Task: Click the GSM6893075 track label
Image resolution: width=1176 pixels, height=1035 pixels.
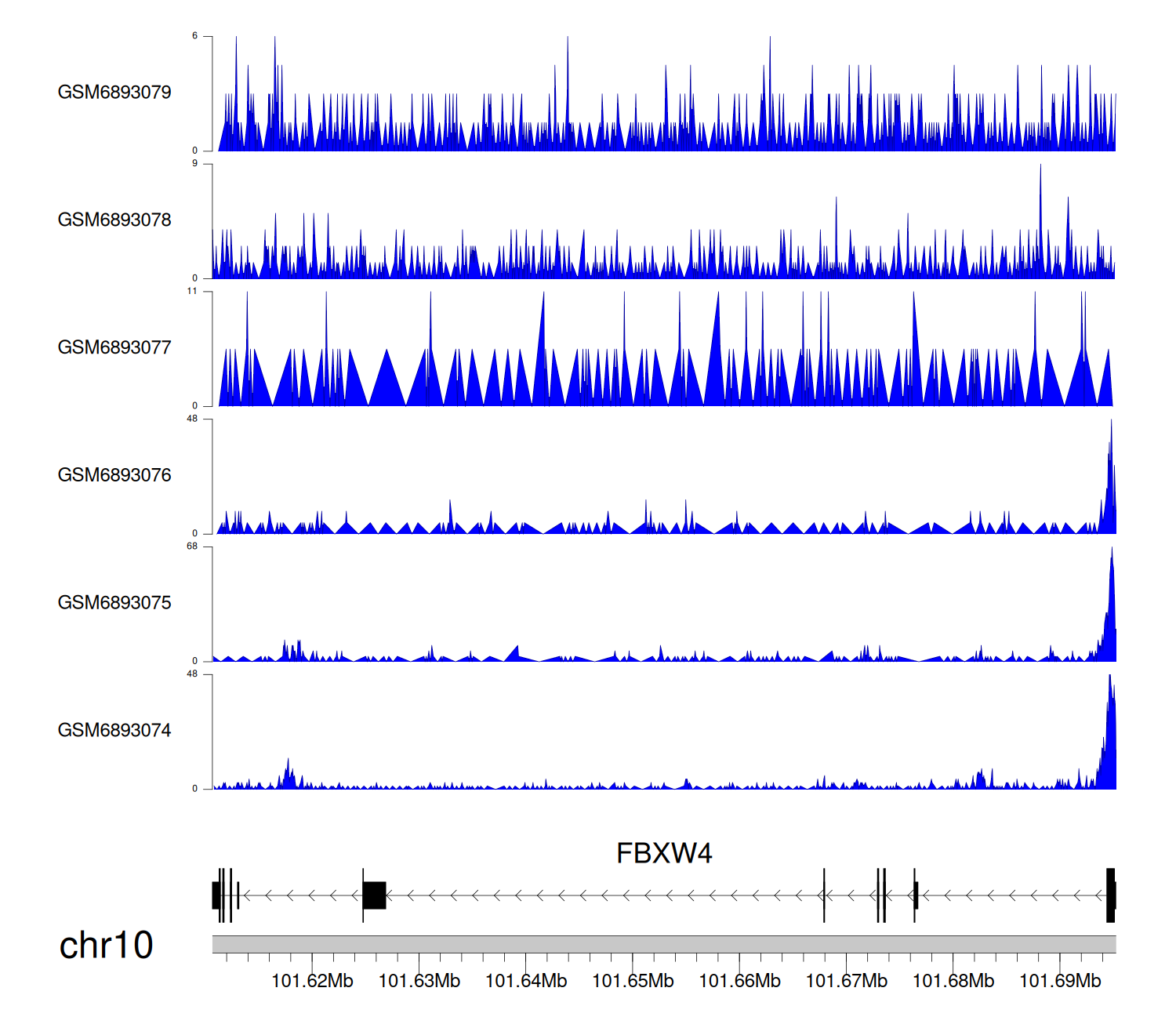Action: tap(114, 603)
